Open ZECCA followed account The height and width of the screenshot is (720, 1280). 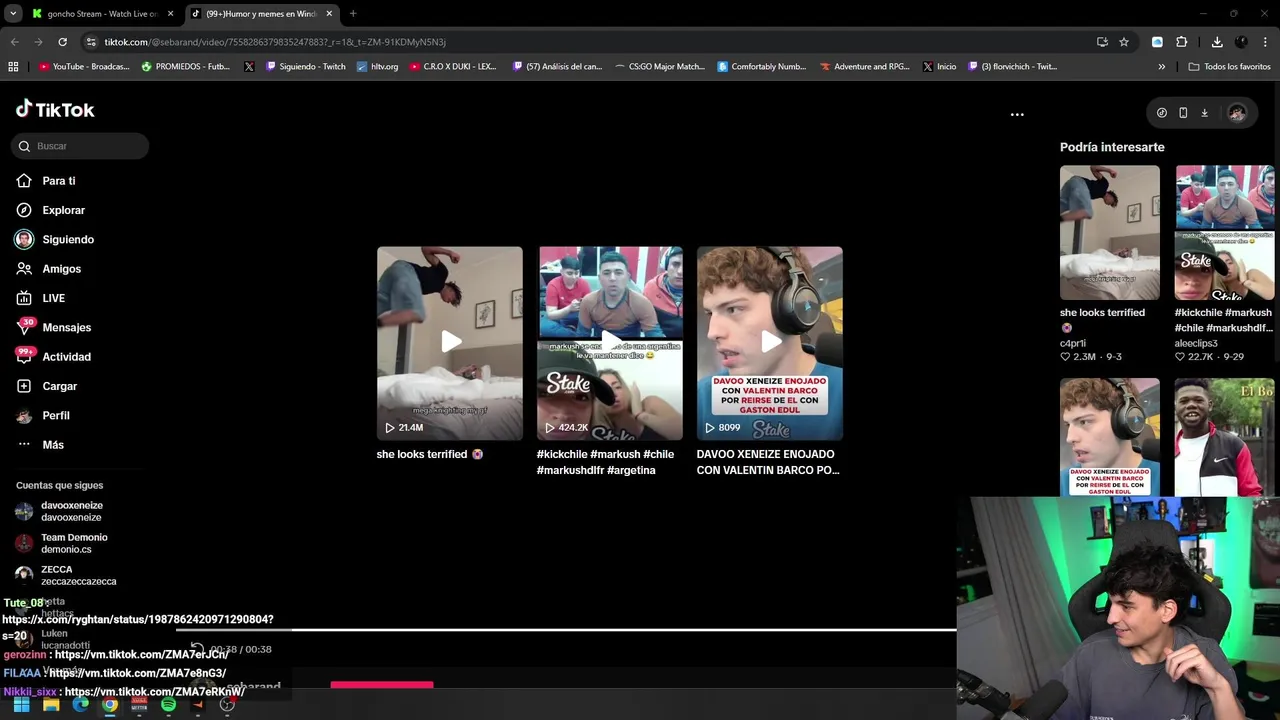[78, 575]
